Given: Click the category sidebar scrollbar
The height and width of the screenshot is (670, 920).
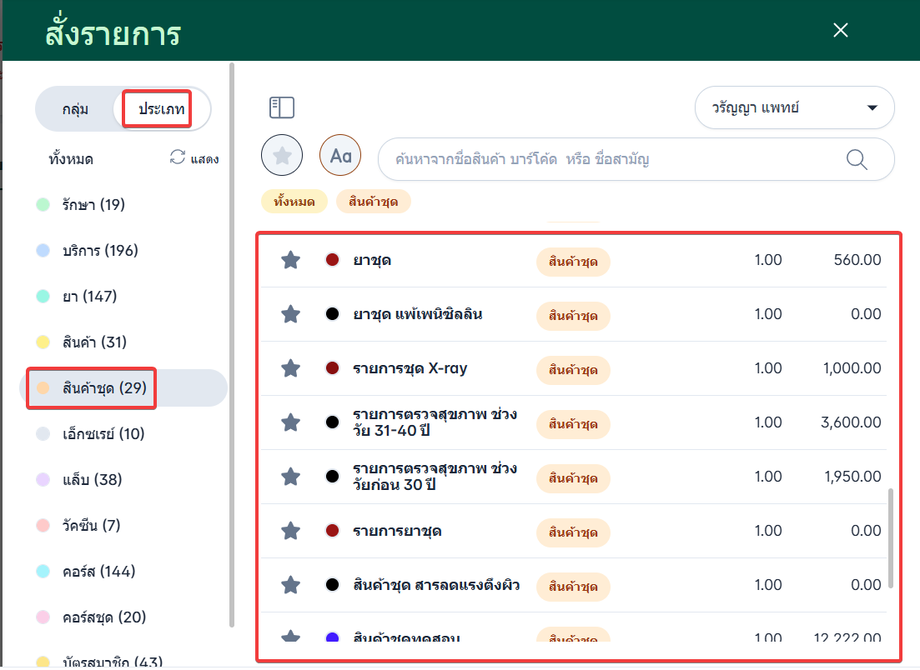Looking at the screenshot, I should click(x=232, y=345).
